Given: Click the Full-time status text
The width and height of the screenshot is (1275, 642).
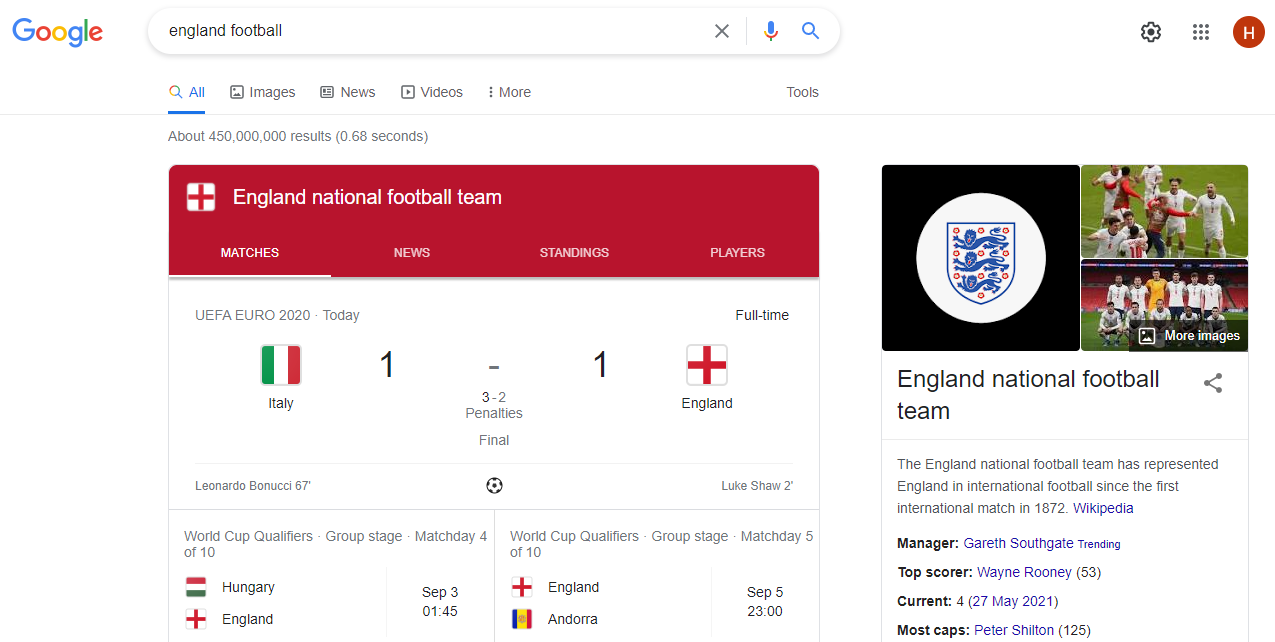Looking at the screenshot, I should point(762,315).
